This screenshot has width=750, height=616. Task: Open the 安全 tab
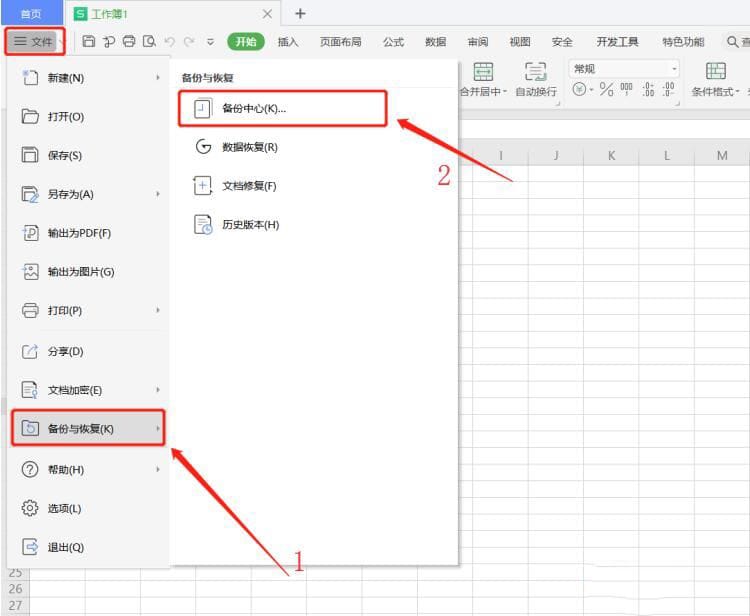pos(562,42)
